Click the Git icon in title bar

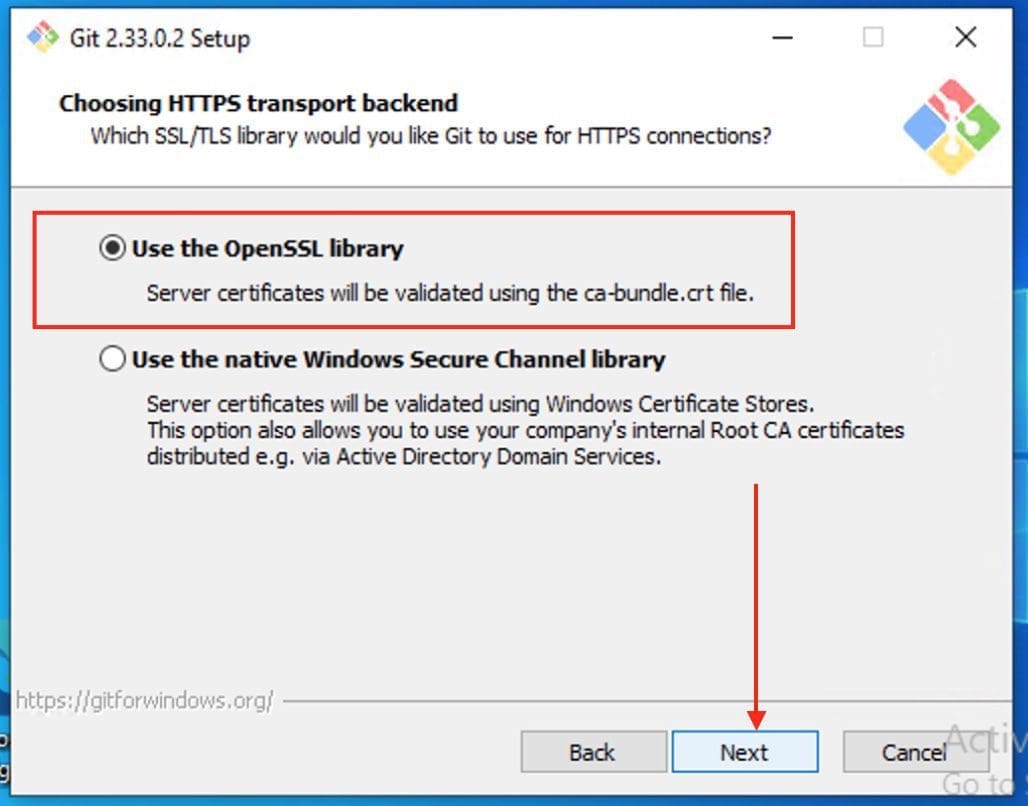coord(43,38)
